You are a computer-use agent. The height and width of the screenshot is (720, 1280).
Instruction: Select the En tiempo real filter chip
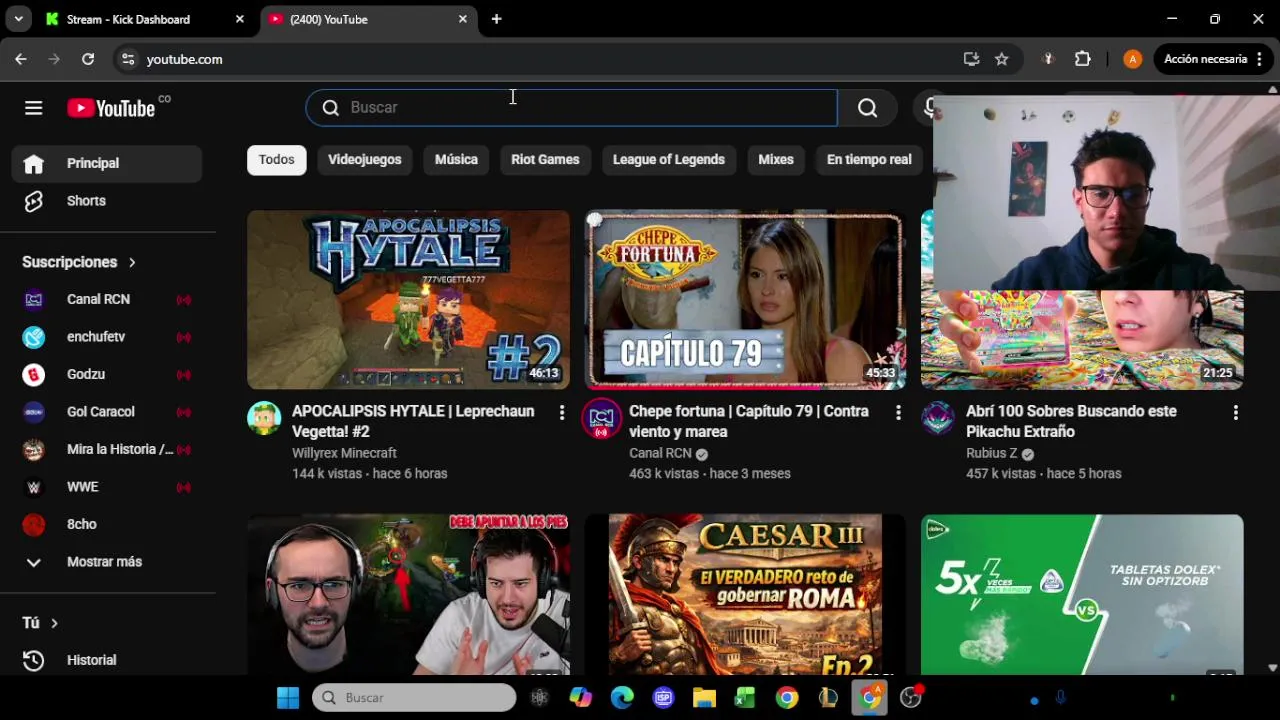pyautogui.click(x=869, y=159)
